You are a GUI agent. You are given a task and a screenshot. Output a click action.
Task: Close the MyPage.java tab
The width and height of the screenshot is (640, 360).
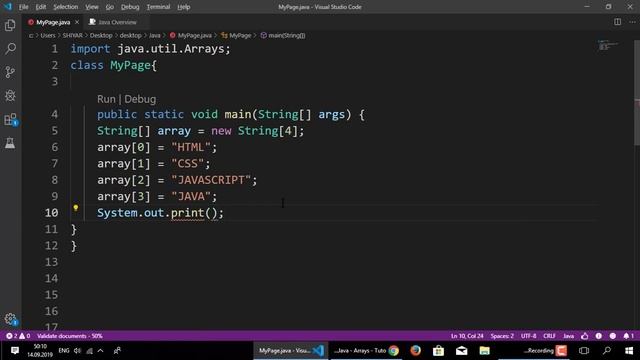77,22
